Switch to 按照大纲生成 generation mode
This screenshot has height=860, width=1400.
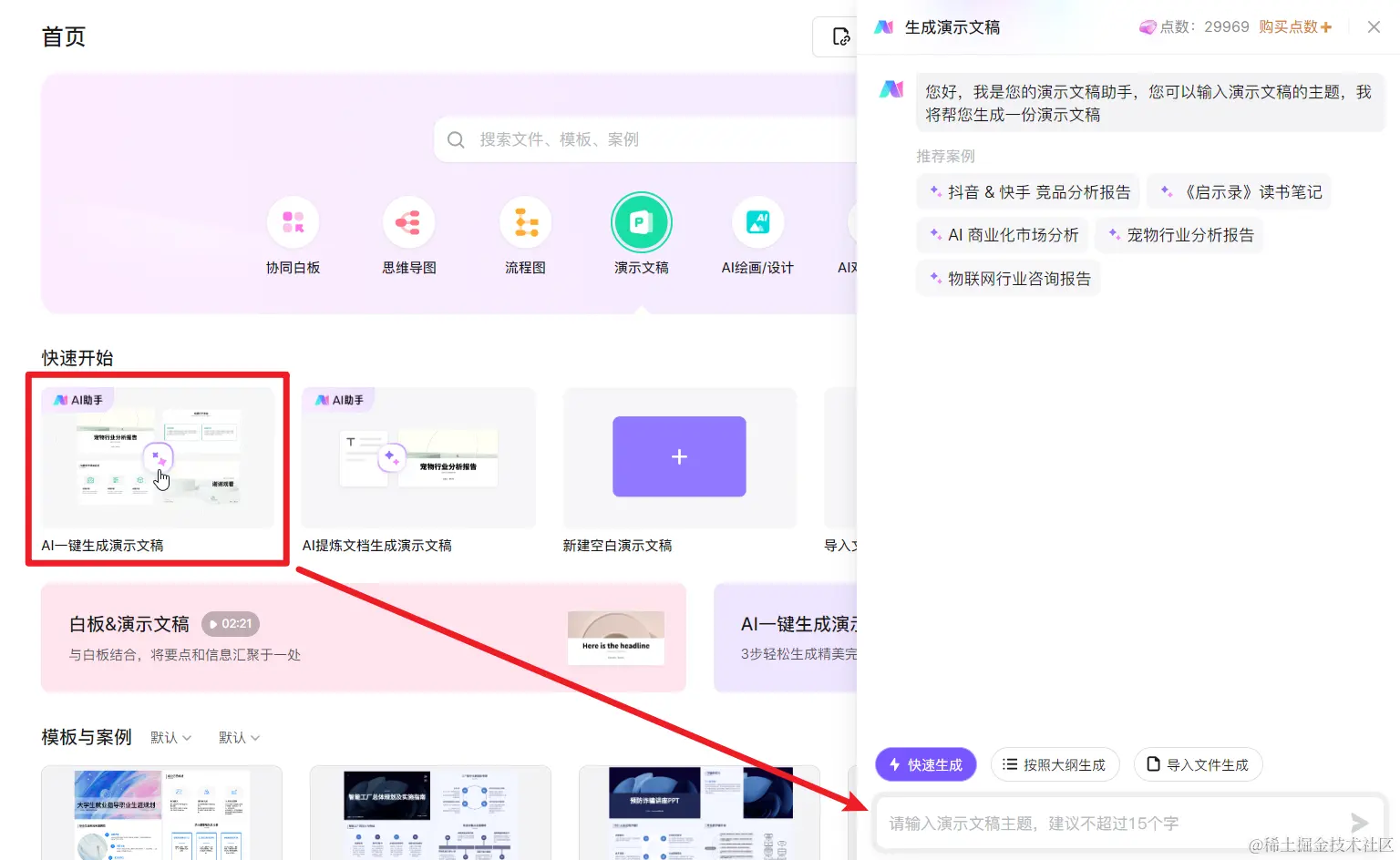click(x=1055, y=764)
